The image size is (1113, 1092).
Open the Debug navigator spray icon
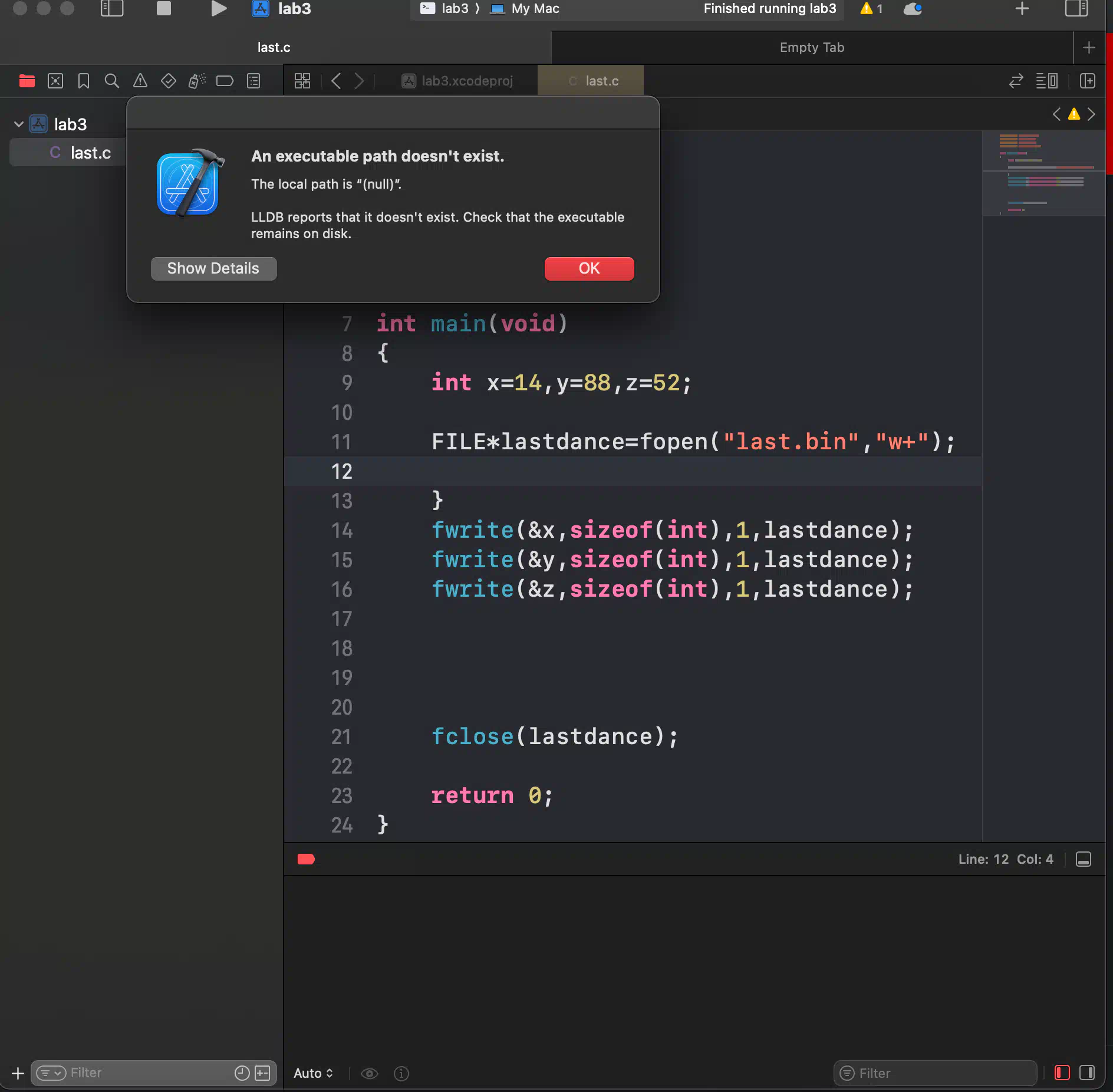(x=197, y=81)
